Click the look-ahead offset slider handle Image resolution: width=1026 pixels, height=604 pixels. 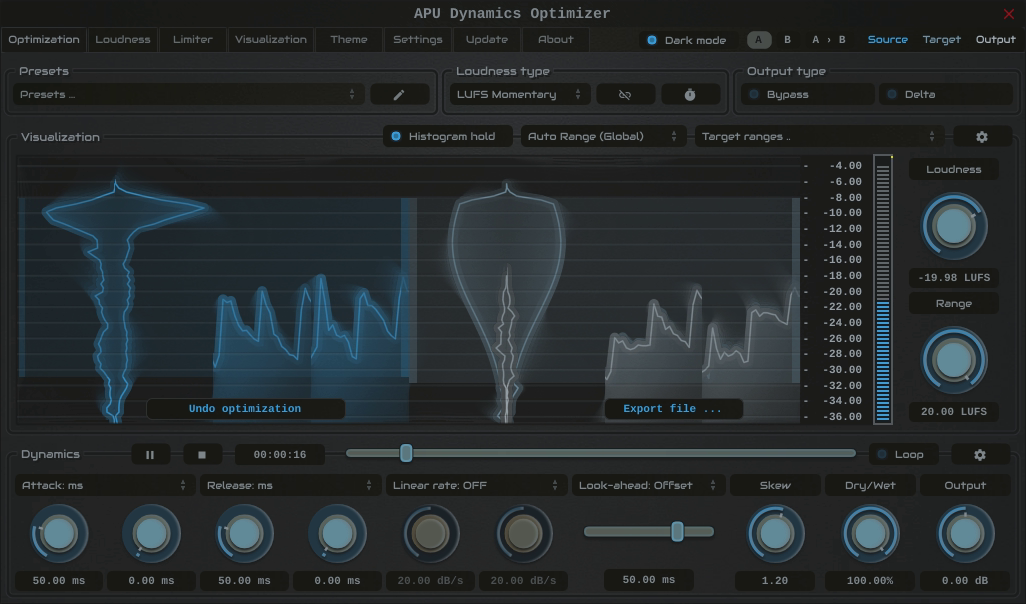point(678,531)
